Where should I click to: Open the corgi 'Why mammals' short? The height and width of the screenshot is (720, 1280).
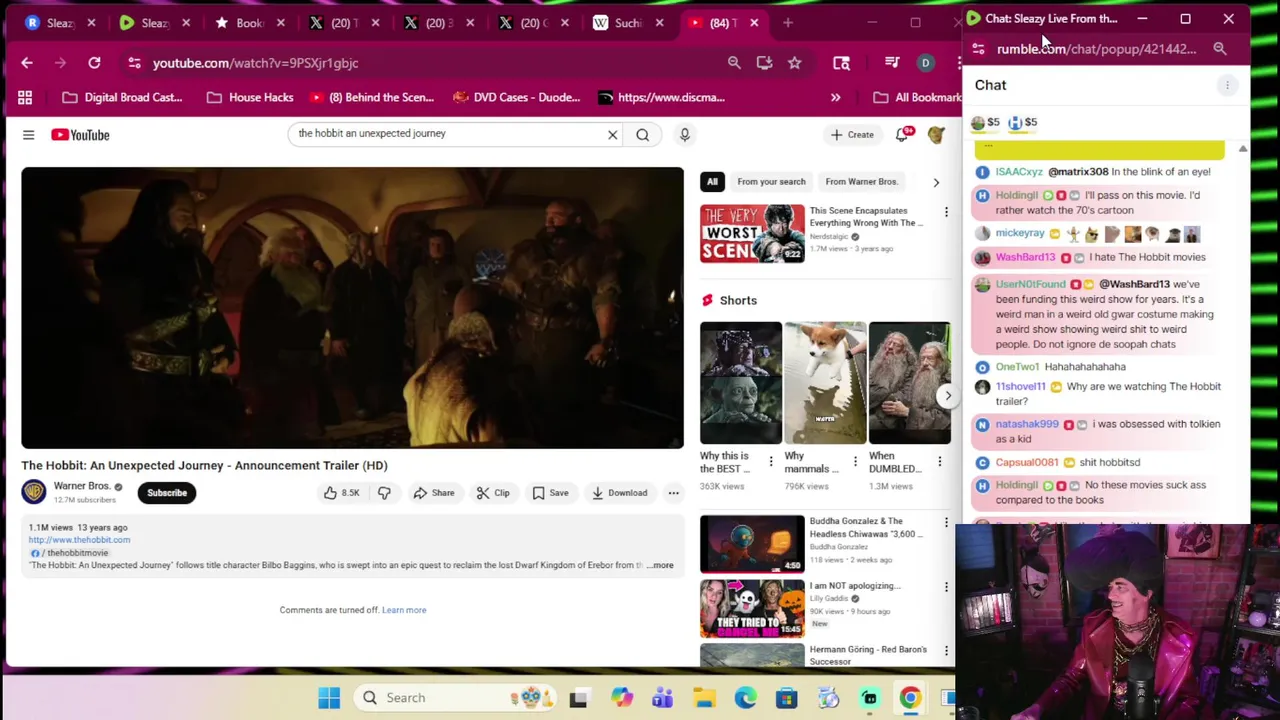tap(825, 383)
